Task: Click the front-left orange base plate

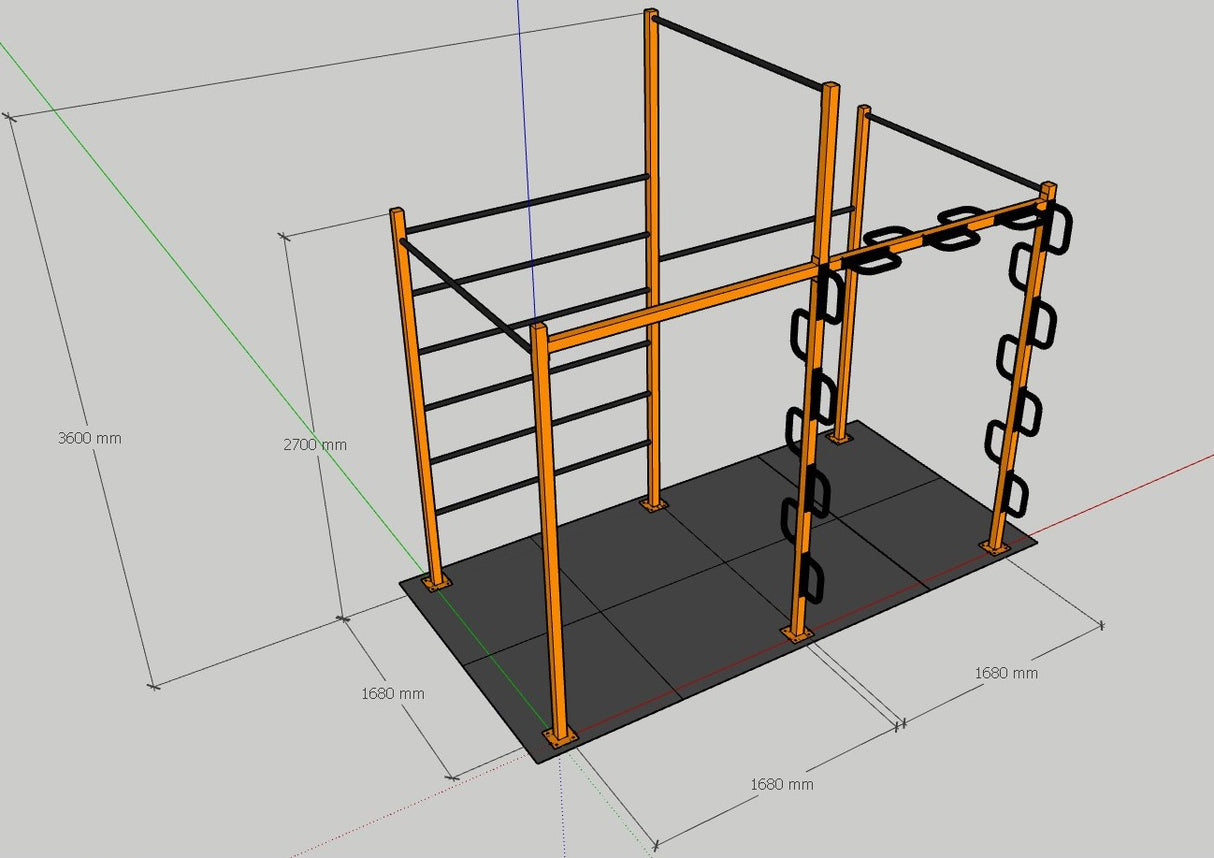Action: click(560, 737)
